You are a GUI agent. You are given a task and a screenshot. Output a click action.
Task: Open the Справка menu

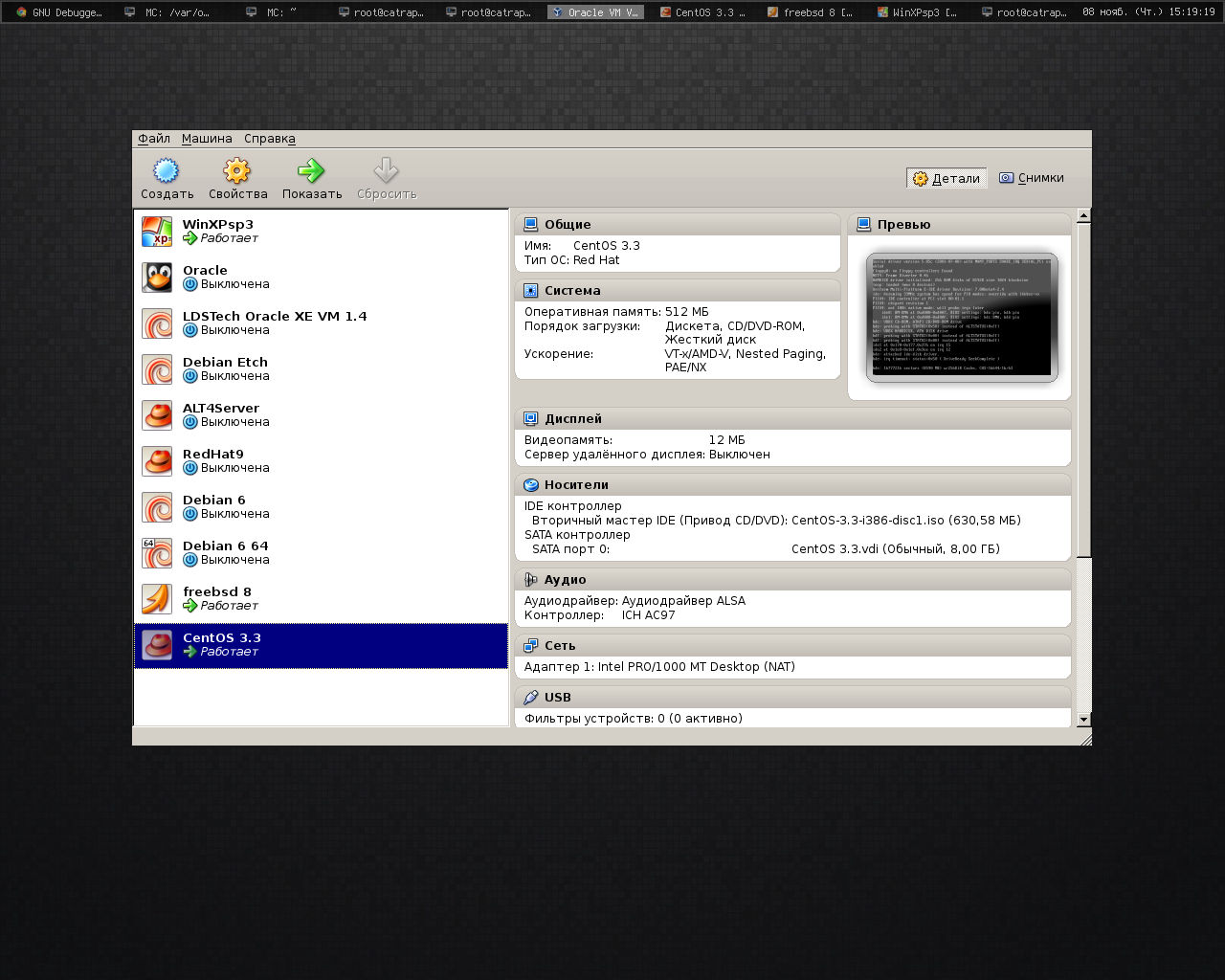[x=269, y=139]
